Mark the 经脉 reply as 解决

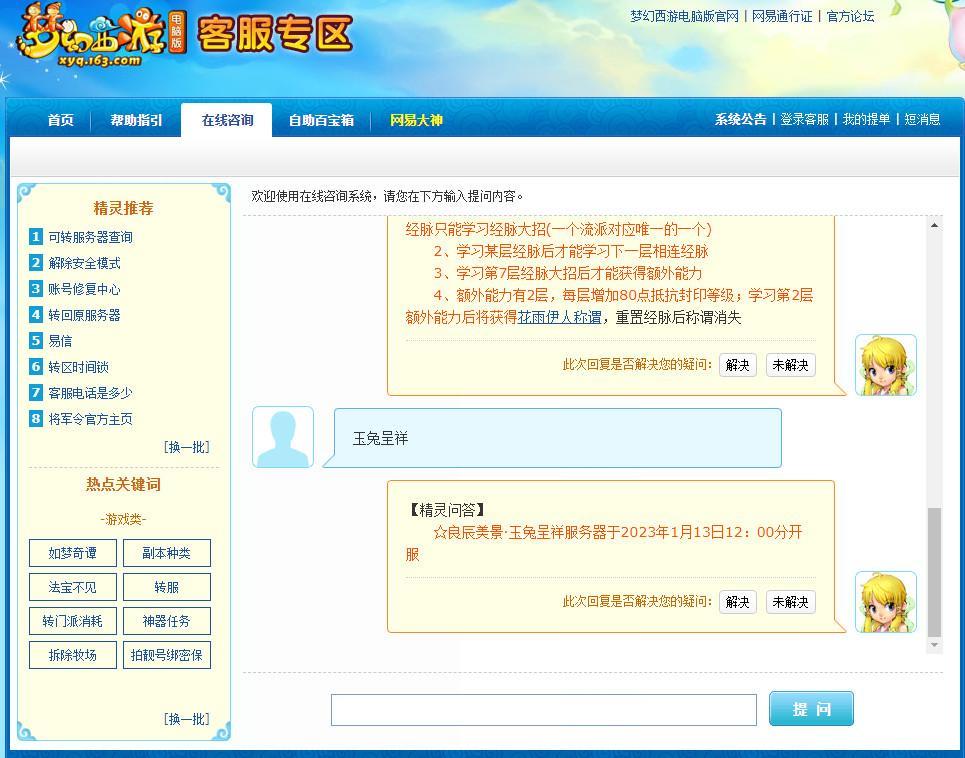click(x=737, y=365)
